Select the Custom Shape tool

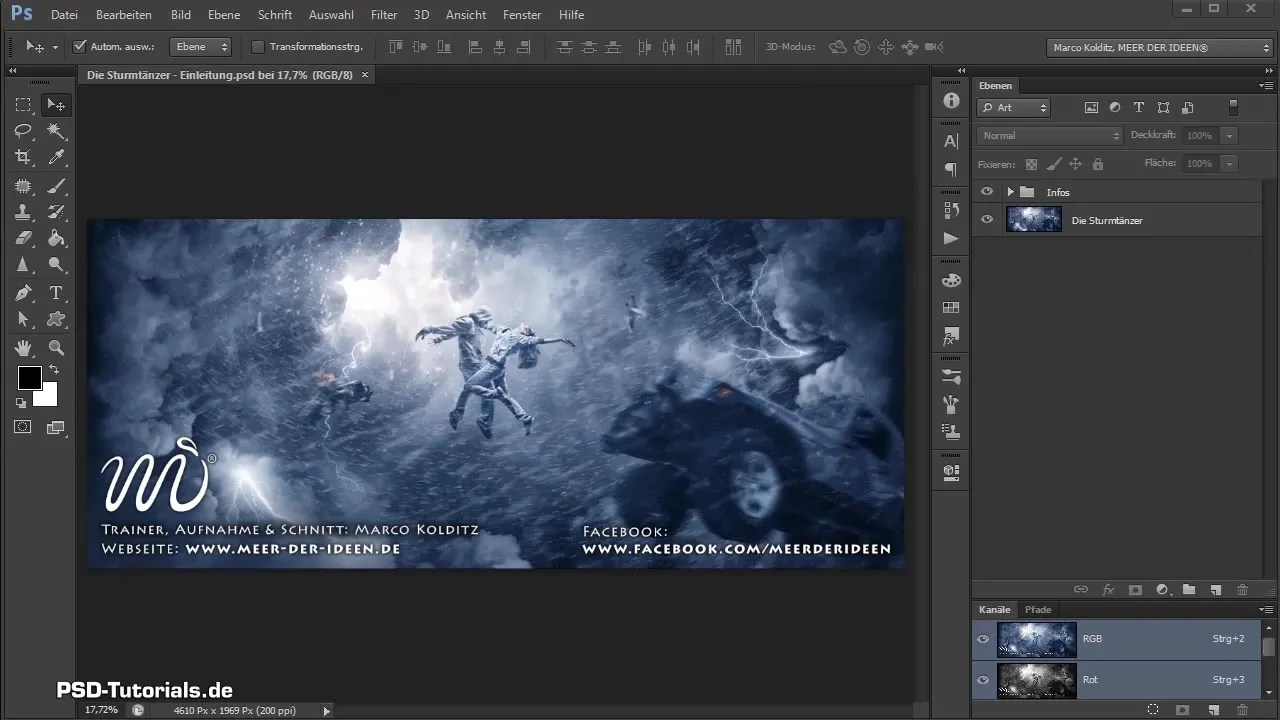[x=56, y=319]
